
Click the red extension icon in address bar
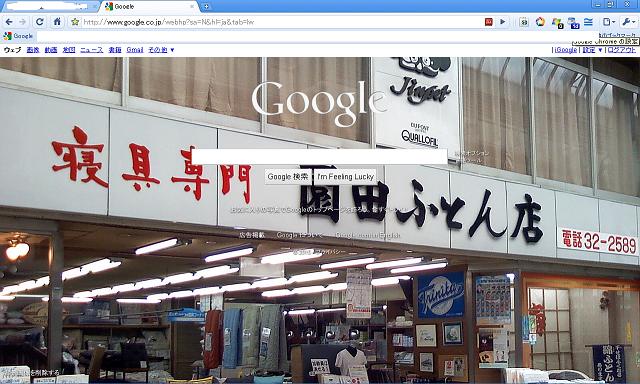pyautogui.click(x=489, y=22)
